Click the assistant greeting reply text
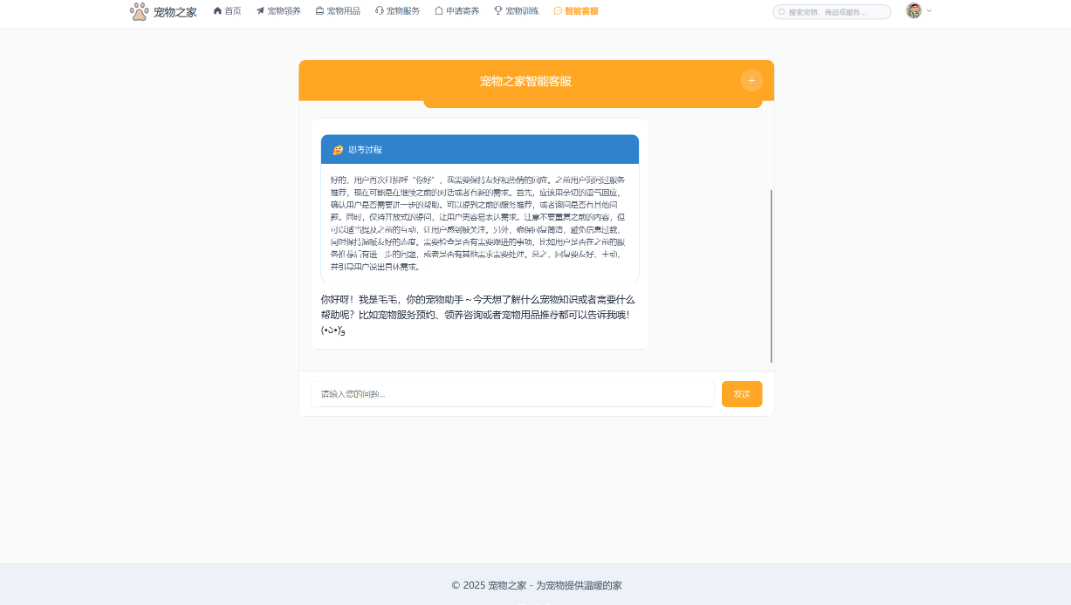The width and height of the screenshot is (1071, 605). click(478, 315)
